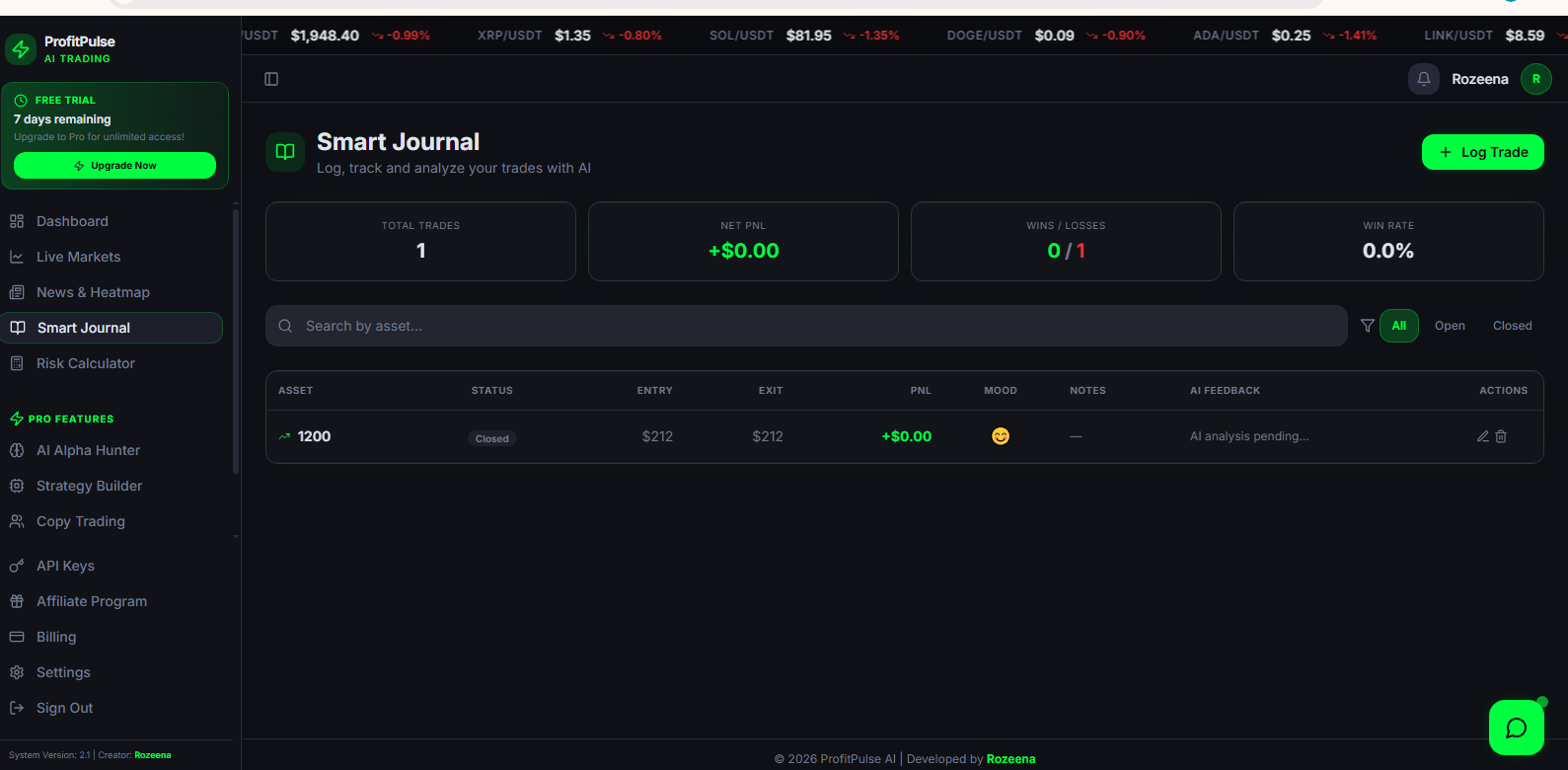Screen dimensions: 1568x770
Task: Click the 7 days remaining text
Action: 62,119
